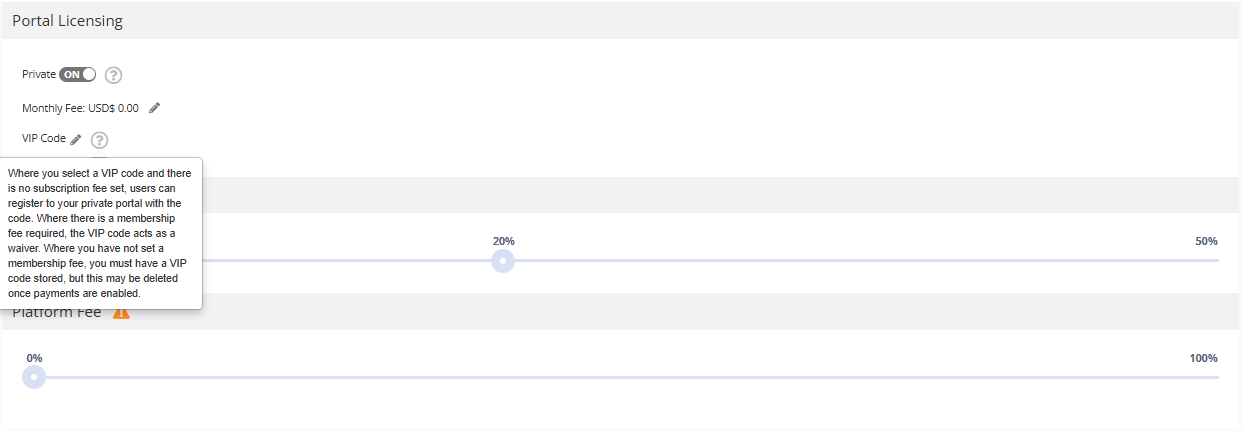Click the VIP Code pencil edit icon

coord(76,140)
